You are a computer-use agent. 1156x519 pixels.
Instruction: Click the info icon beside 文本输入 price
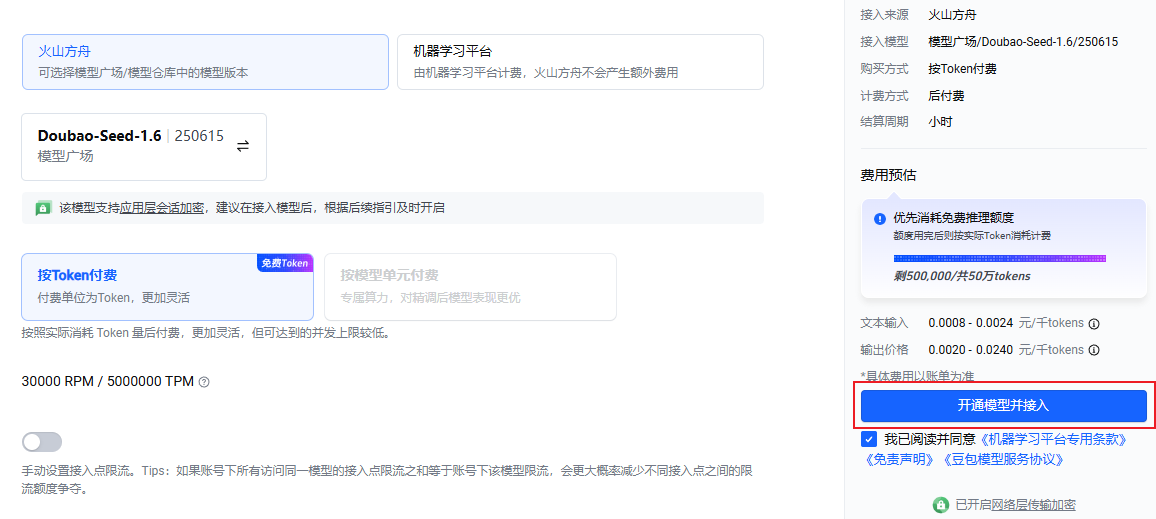(x=1094, y=323)
